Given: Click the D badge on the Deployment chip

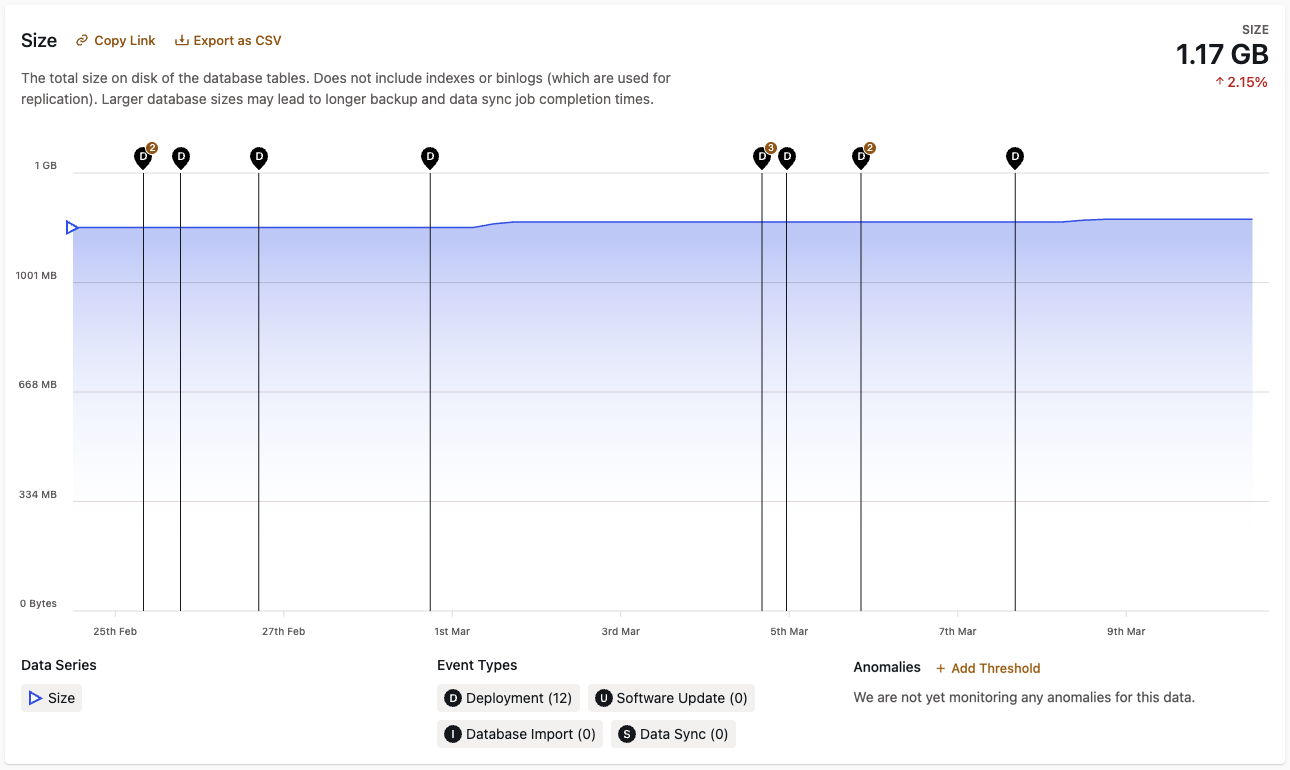Looking at the screenshot, I should pos(453,698).
